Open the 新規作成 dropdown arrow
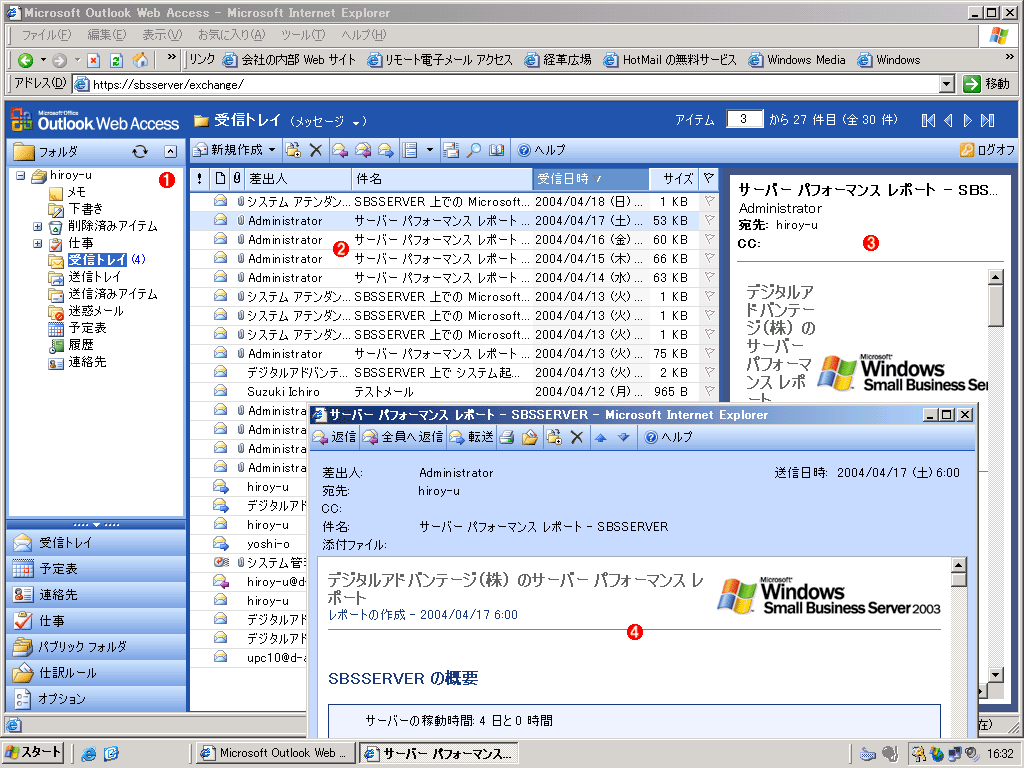 [x=272, y=150]
